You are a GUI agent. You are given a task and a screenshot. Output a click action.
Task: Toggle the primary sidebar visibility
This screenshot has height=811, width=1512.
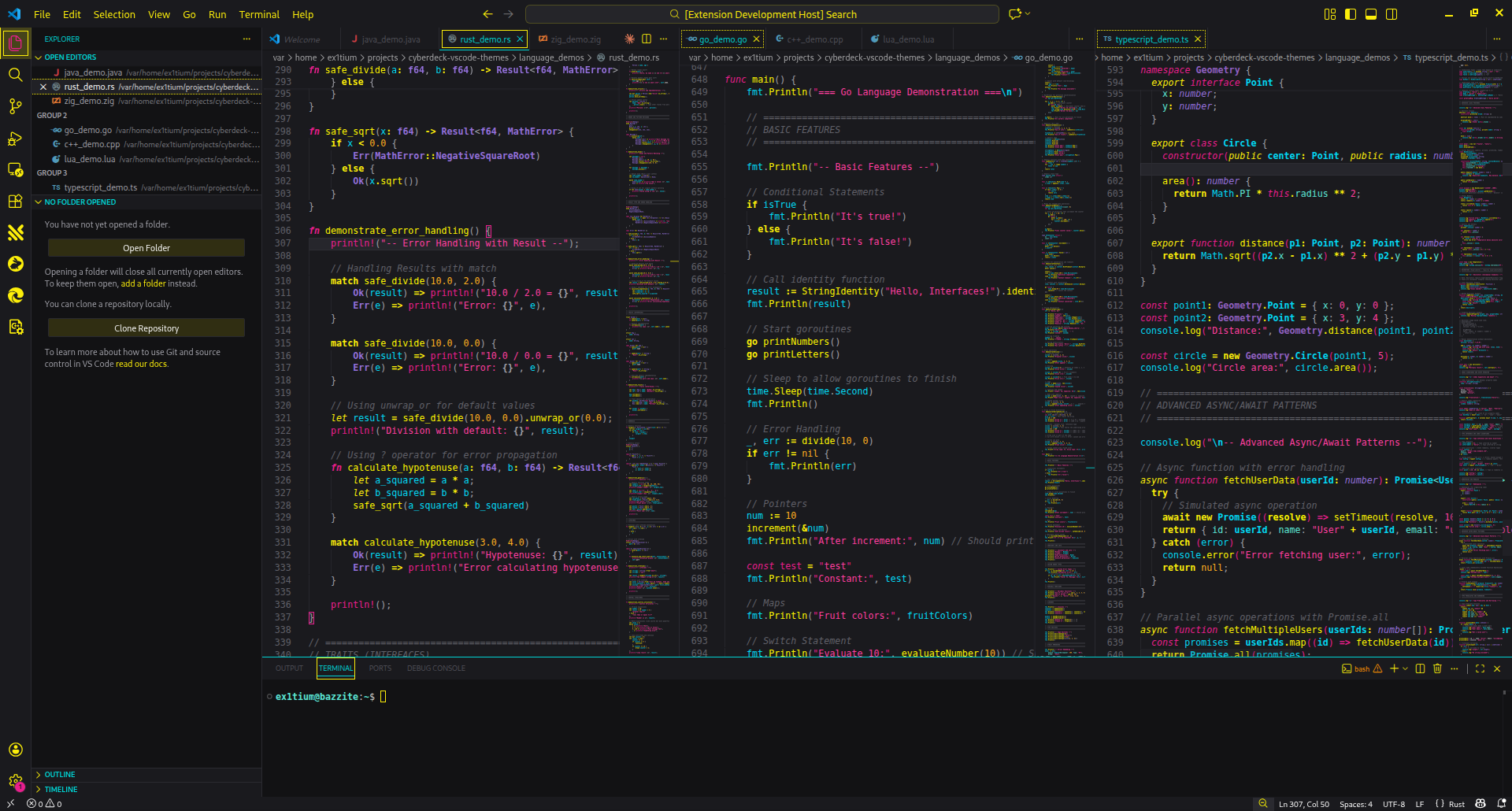(1351, 14)
